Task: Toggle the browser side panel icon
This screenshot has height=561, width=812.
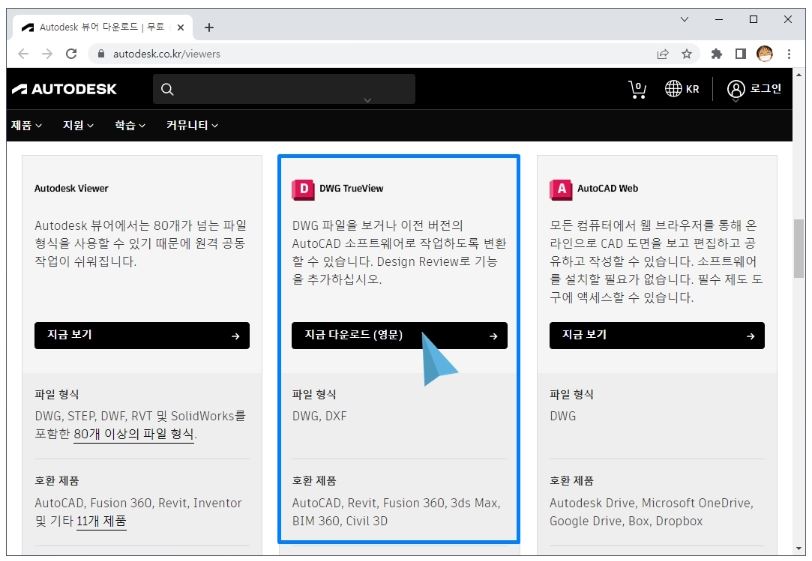Action: coord(741,54)
